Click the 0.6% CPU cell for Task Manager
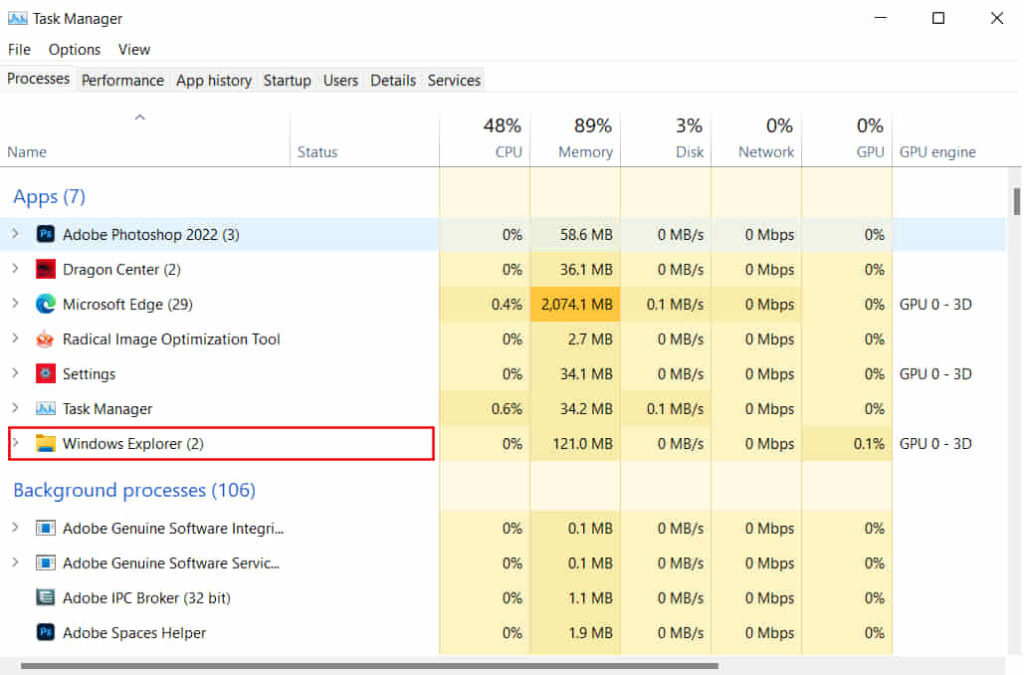 pyautogui.click(x=485, y=409)
